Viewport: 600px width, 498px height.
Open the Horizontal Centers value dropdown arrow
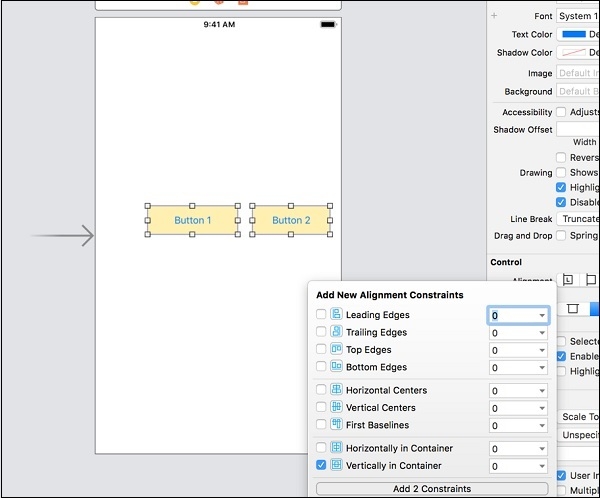542,391
